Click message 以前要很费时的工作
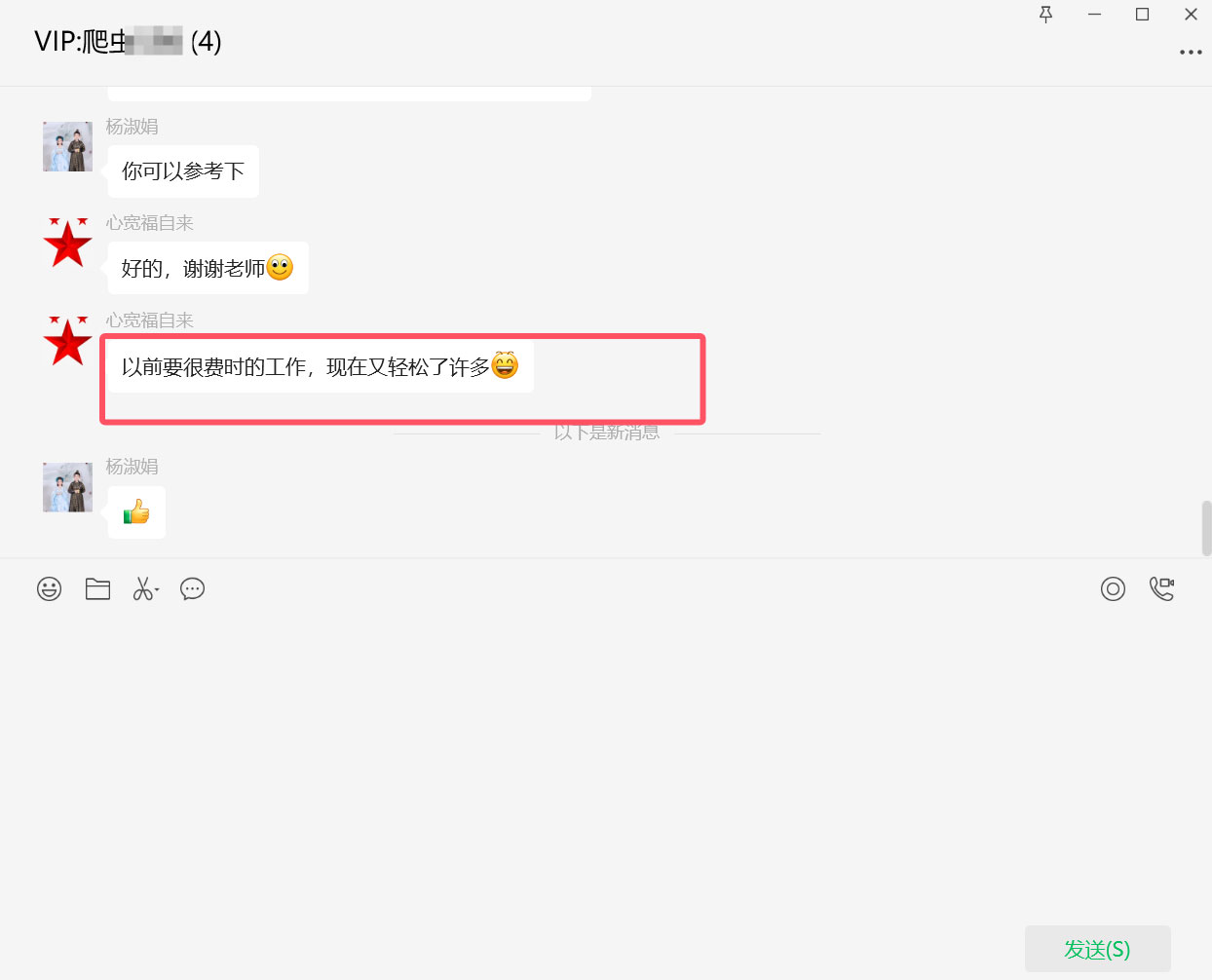Image resolution: width=1212 pixels, height=980 pixels. click(320, 366)
